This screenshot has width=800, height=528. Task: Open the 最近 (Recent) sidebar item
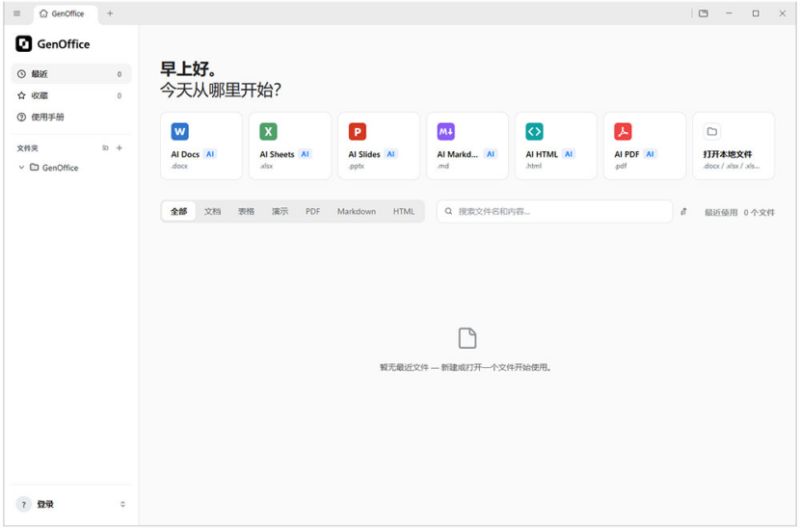(x=71, y=74)
